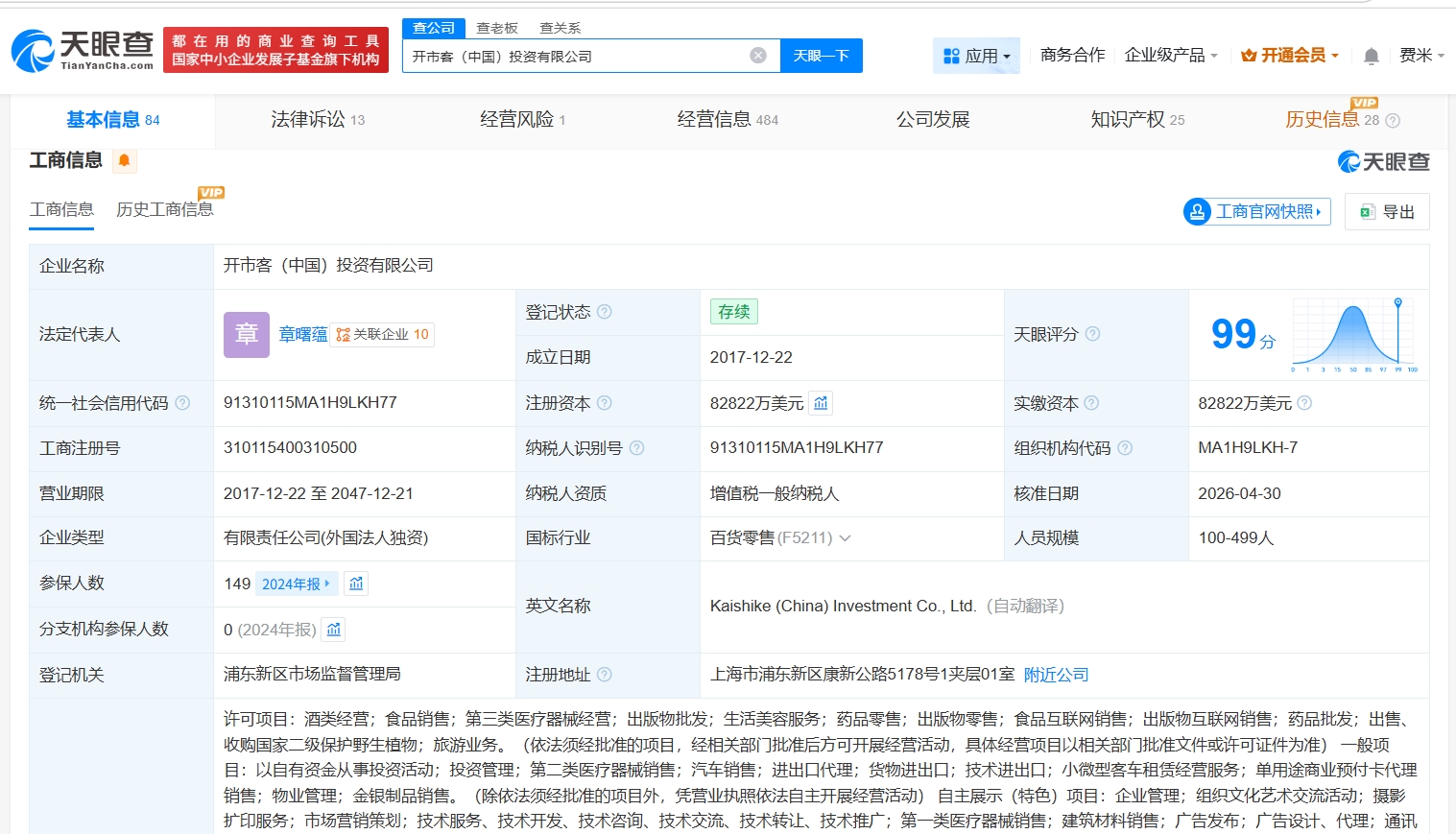The width and height of the screenshot is (1456, 834).
Task: Click the TianYanCha logo
Action: pyautogui.click(x=83, y=50)
